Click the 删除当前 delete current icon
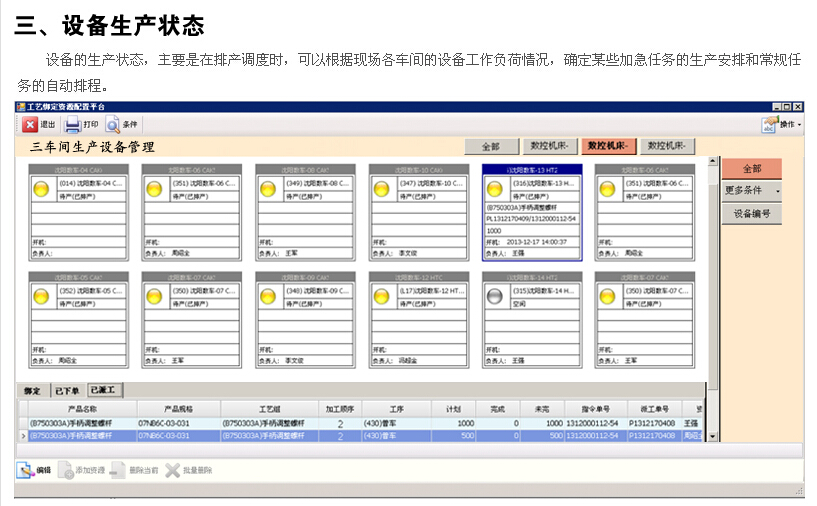The width and height of the screenshot is (817, 506). click(117, 470)
